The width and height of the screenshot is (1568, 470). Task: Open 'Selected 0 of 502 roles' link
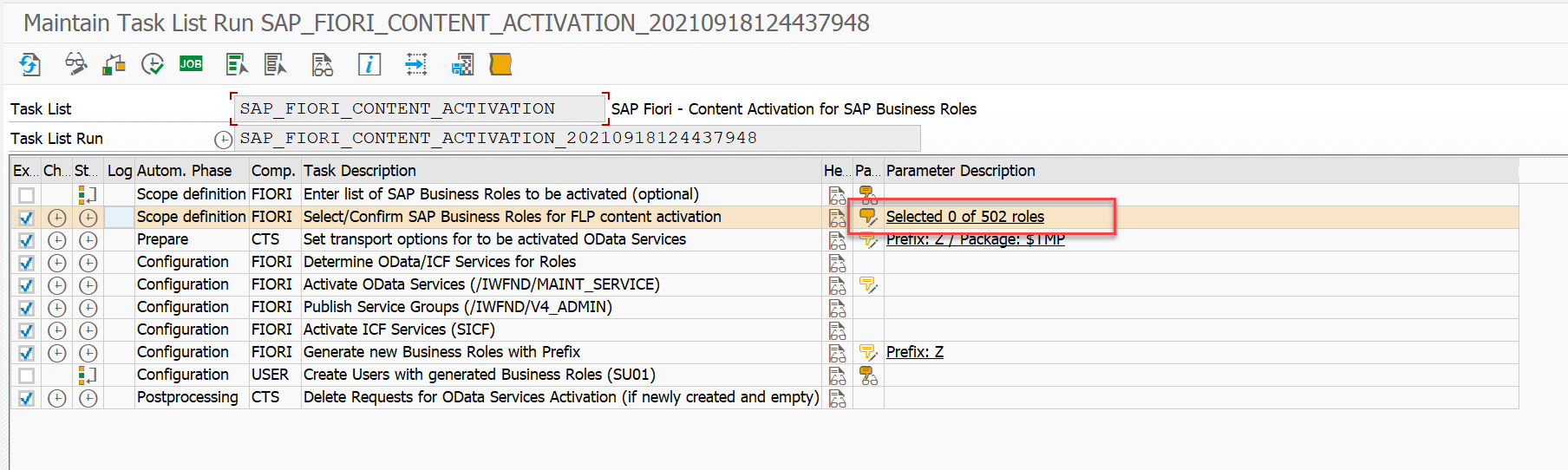pos(964,217)
